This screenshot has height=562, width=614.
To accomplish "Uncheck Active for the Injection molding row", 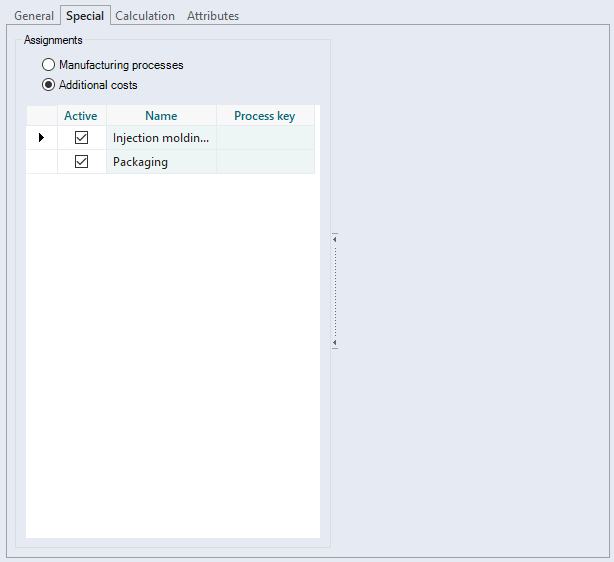I will (82, 138).
